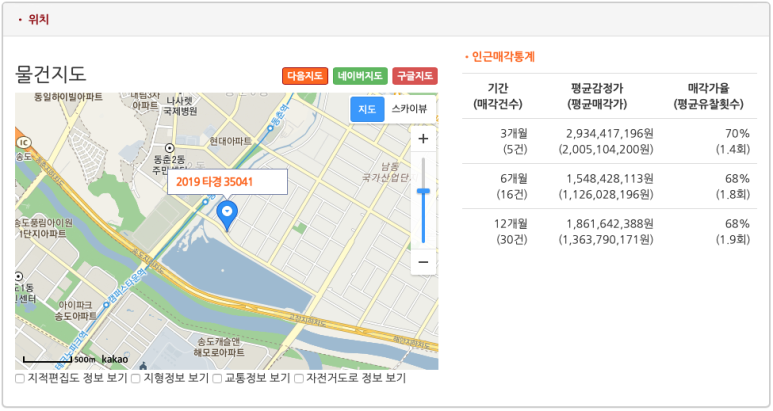Zoom in the map with plus button
Image resolution: width=773 pixels, height=411 pixels.
[423, 139]
